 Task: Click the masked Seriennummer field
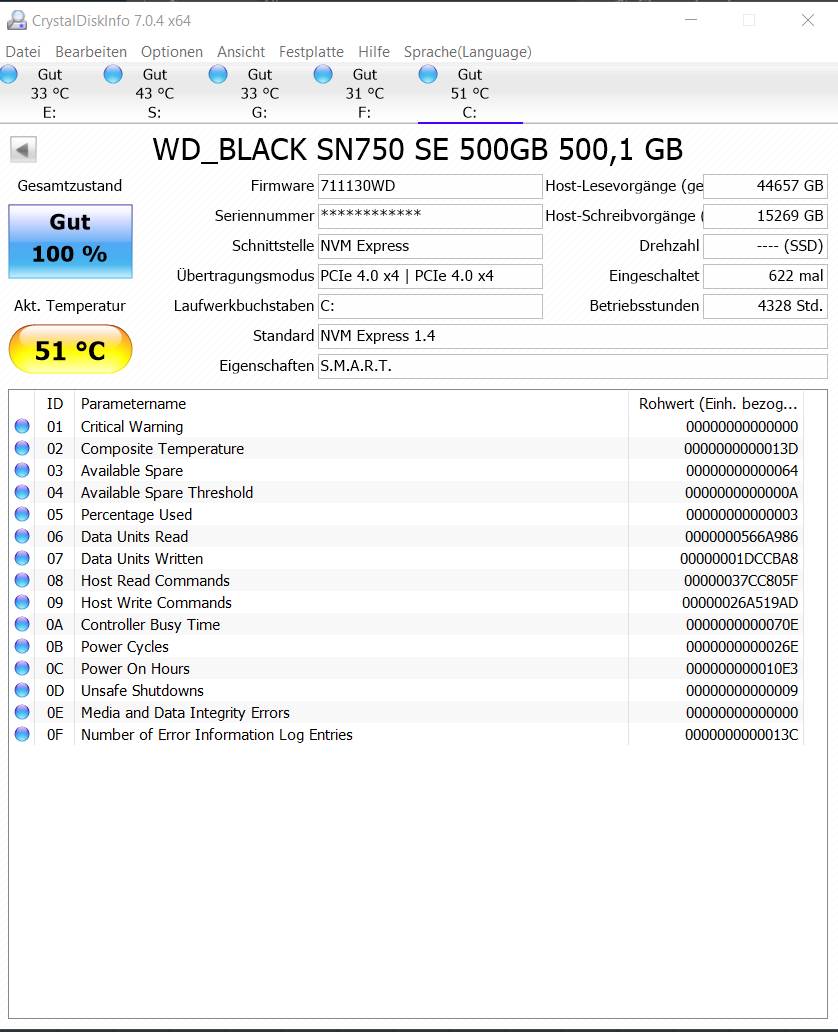coord(430,216)
